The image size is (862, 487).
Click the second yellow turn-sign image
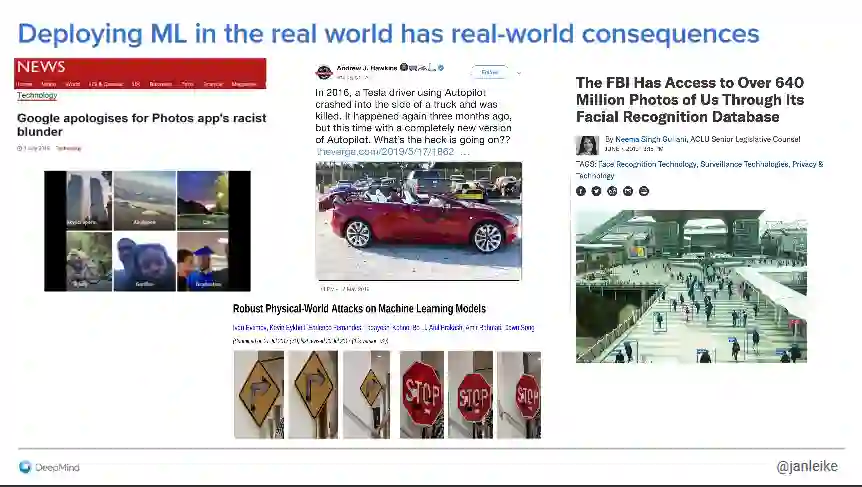(313, 395)
